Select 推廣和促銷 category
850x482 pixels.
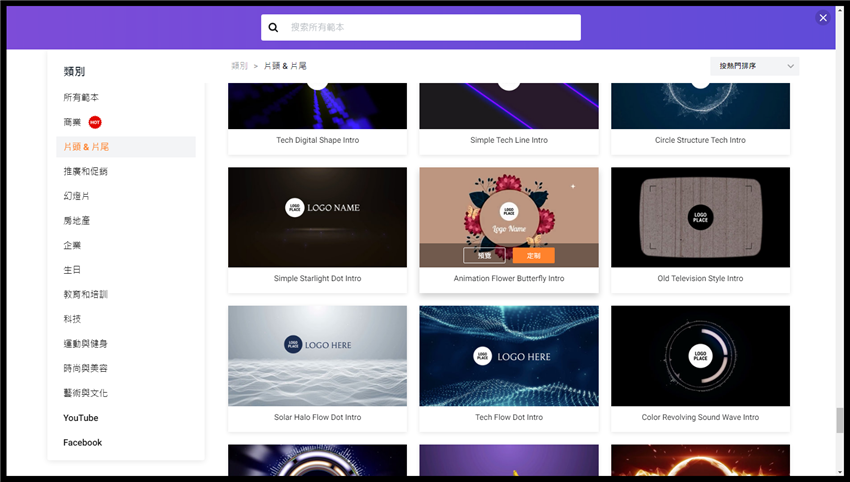[x=86, y=171]
